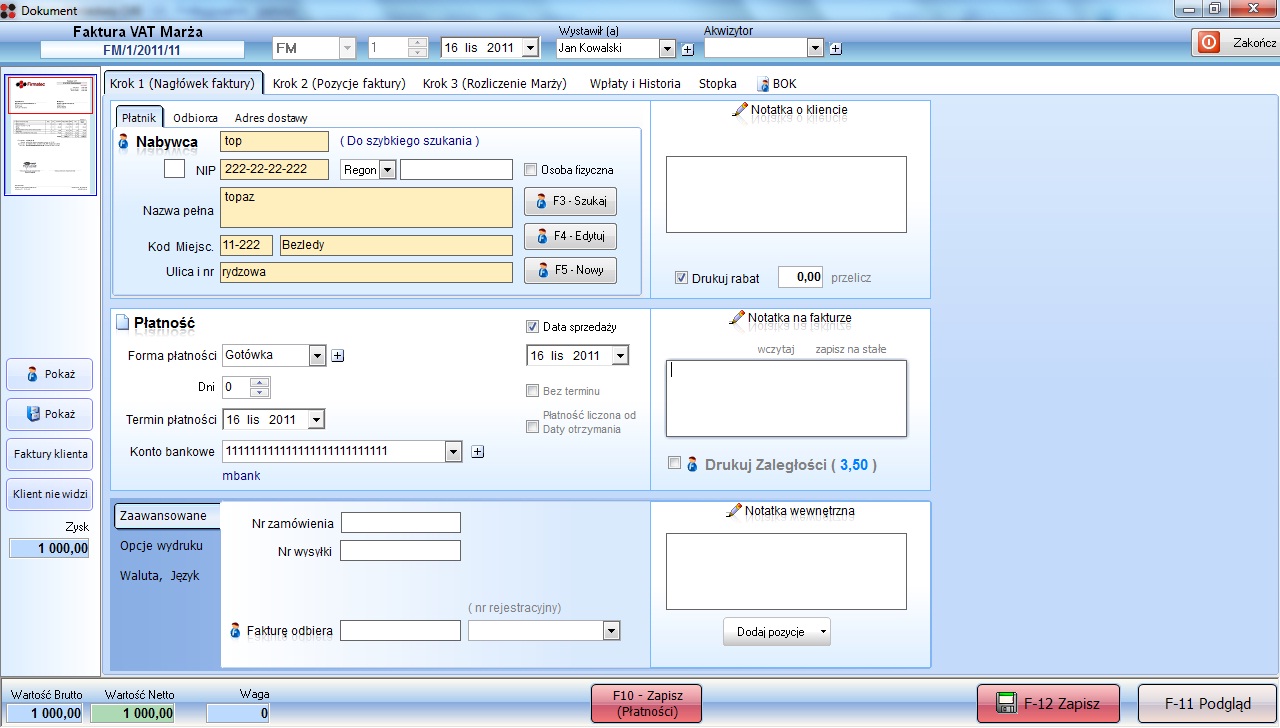Expand the Akwizytor dropdown
This screenshot has width=1280, height=728.
click(815, 48)
